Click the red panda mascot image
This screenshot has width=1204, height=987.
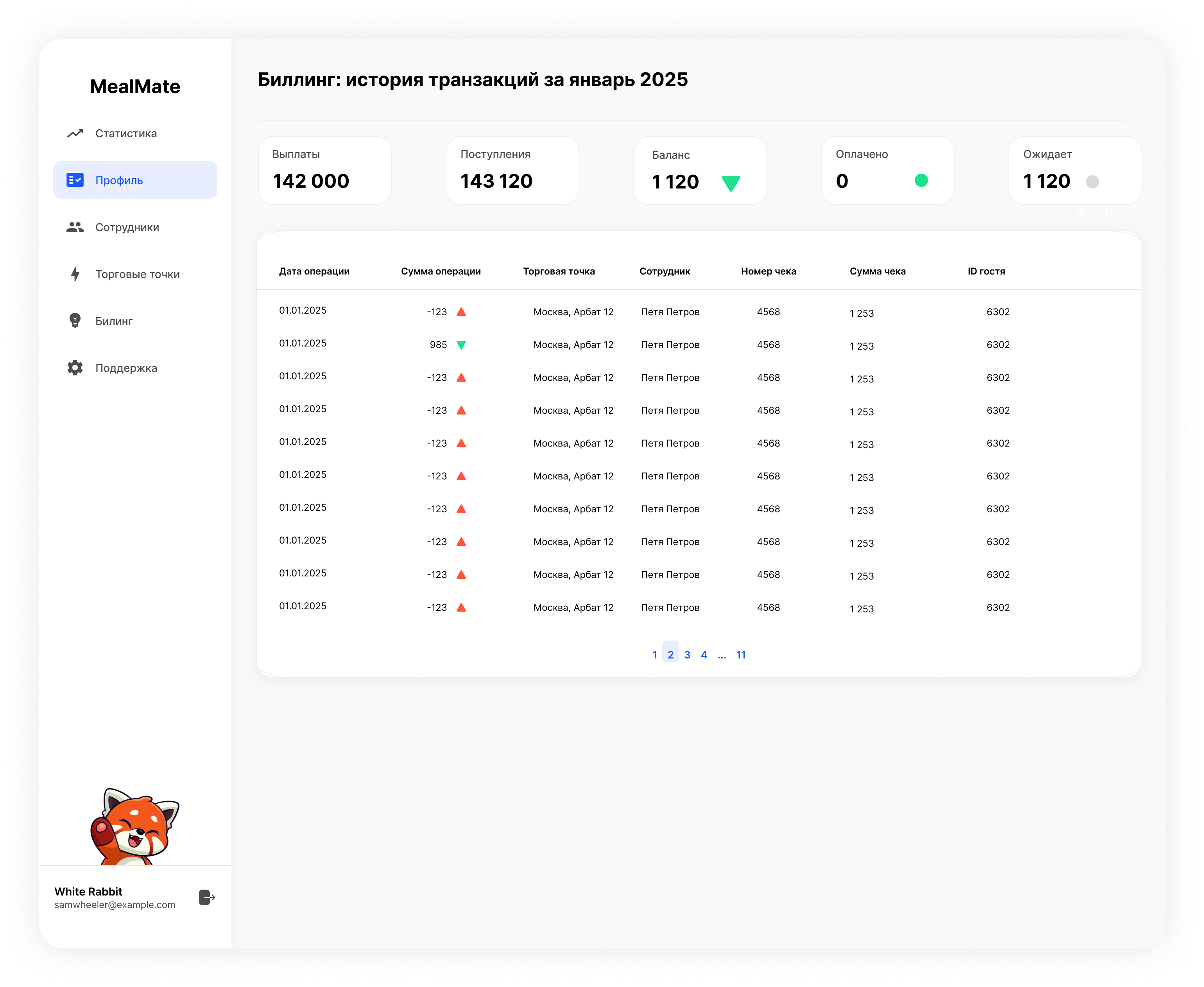(134, 827)
